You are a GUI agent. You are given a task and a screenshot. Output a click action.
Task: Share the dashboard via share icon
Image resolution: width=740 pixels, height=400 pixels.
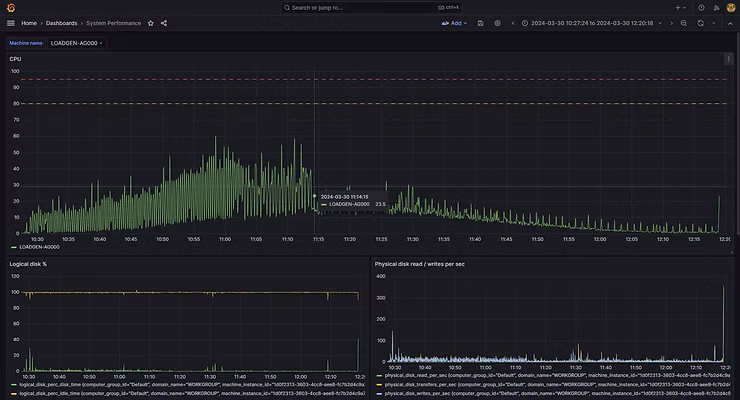pyautogui.click(x=164, y=23)
